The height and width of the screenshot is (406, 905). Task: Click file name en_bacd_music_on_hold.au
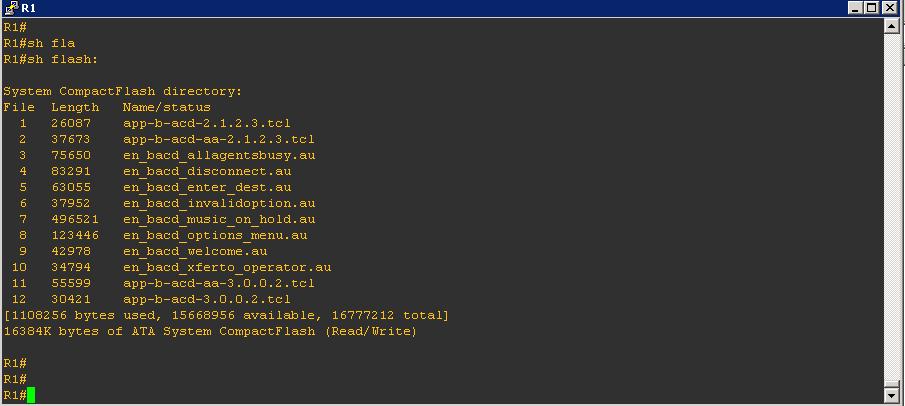[x=219, y=219]
